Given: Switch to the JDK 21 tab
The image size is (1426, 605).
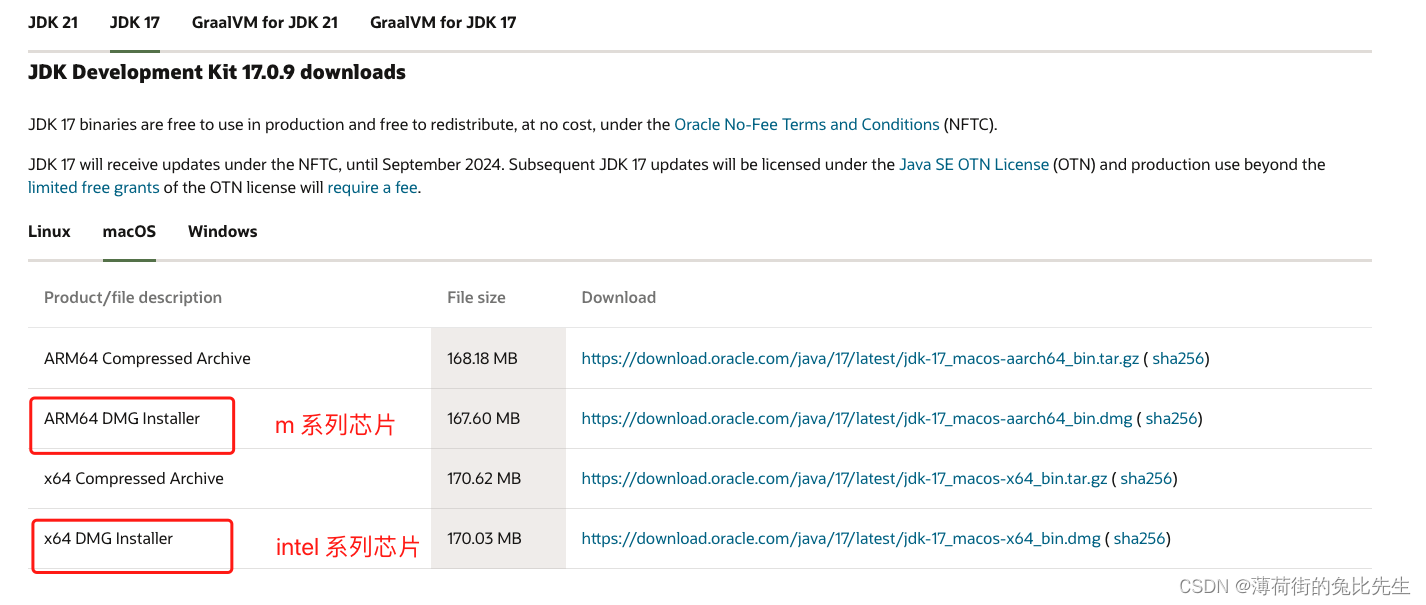Looking at the screenshot, I should [53, 21].
